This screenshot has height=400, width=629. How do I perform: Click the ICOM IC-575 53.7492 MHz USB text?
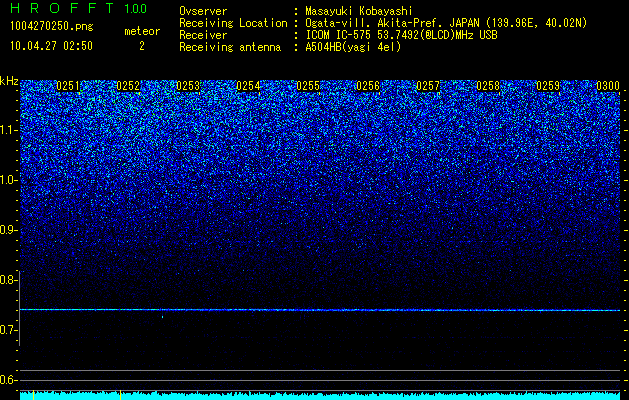click(401, 35)
